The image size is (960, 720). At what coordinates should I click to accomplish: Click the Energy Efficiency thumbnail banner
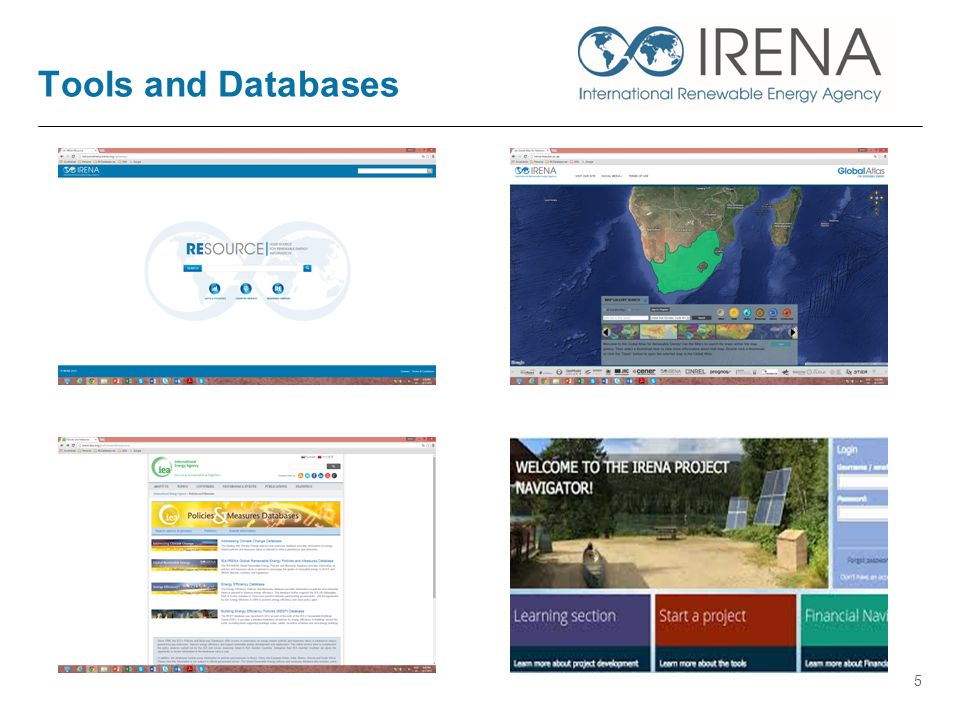click(x=184, y=588)
